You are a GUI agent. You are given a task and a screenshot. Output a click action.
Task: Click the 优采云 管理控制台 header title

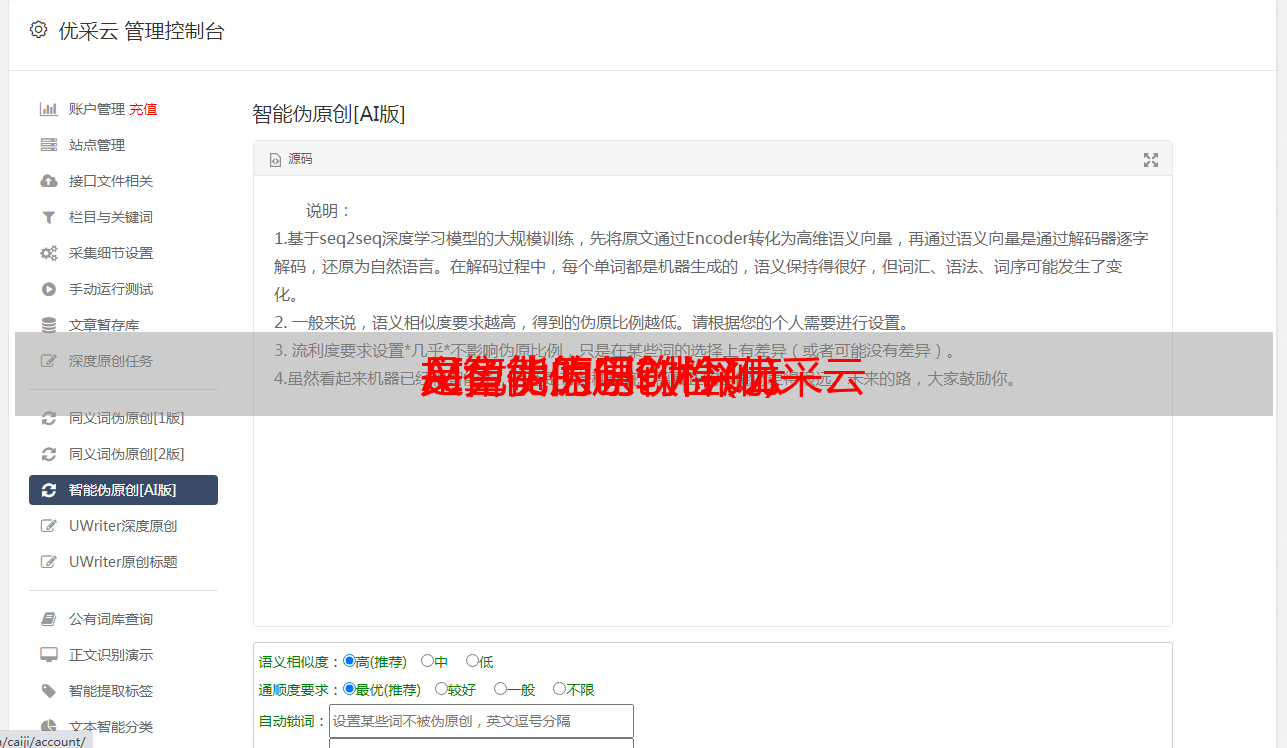pos(142,31)
